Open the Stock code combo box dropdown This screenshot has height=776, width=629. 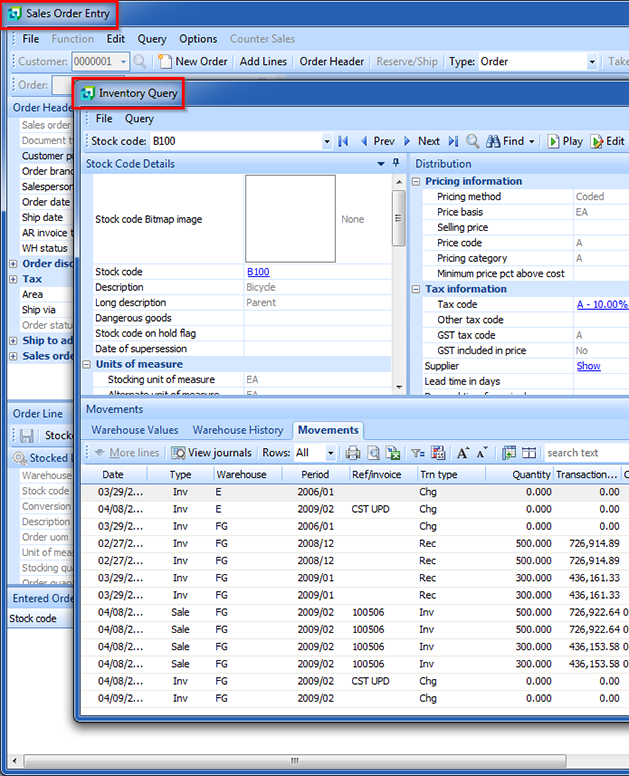(x=327, y=142)
